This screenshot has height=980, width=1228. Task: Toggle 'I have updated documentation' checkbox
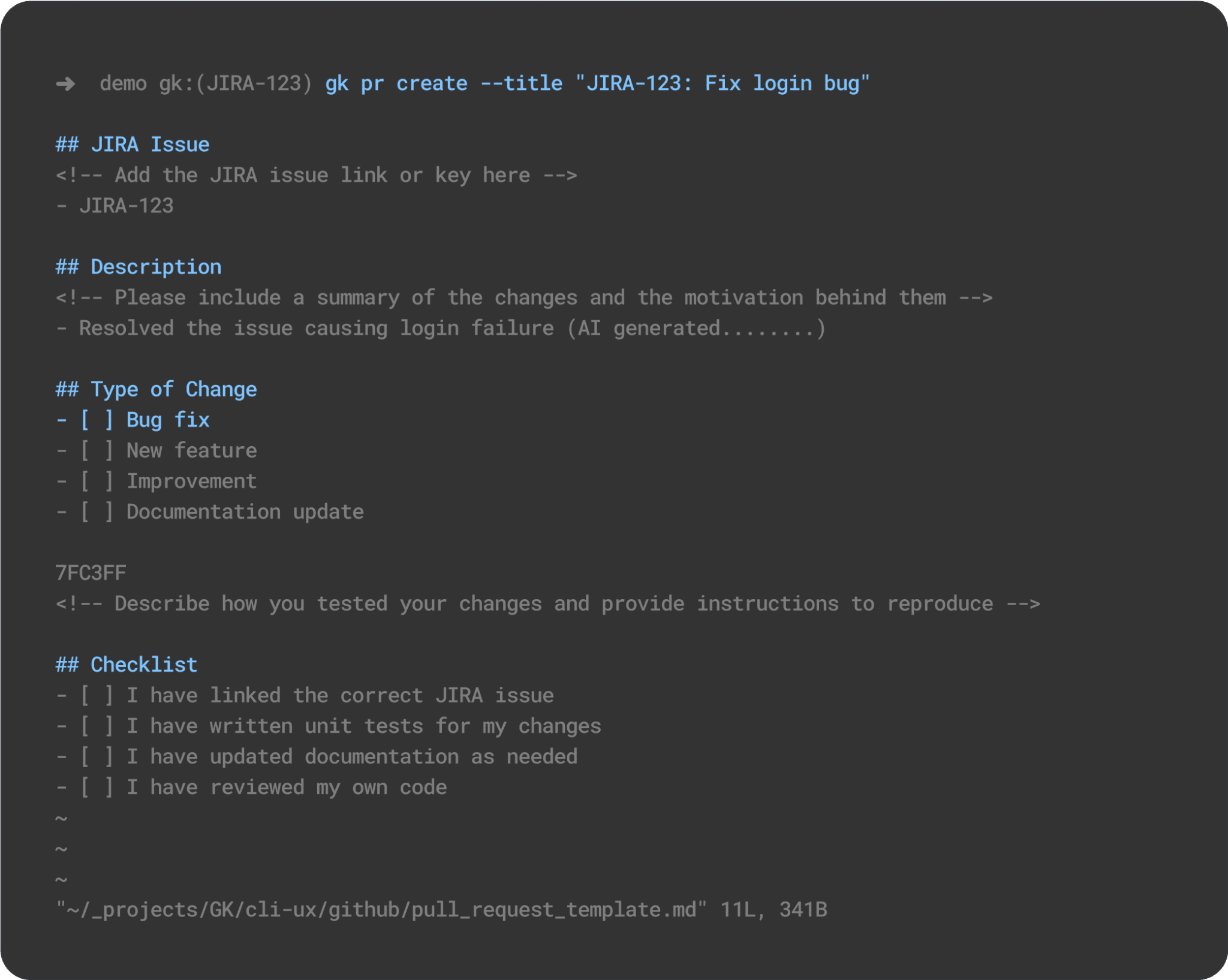[97, 757]
